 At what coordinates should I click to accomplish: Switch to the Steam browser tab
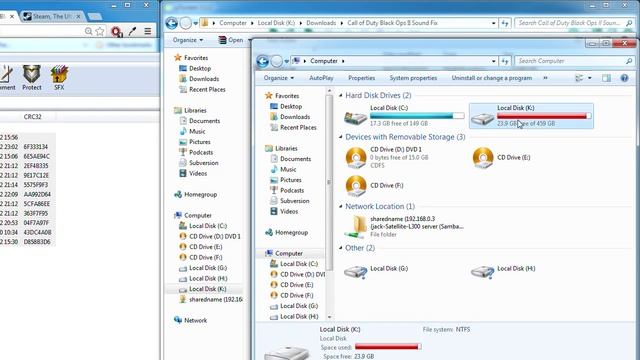click(52, 16)
